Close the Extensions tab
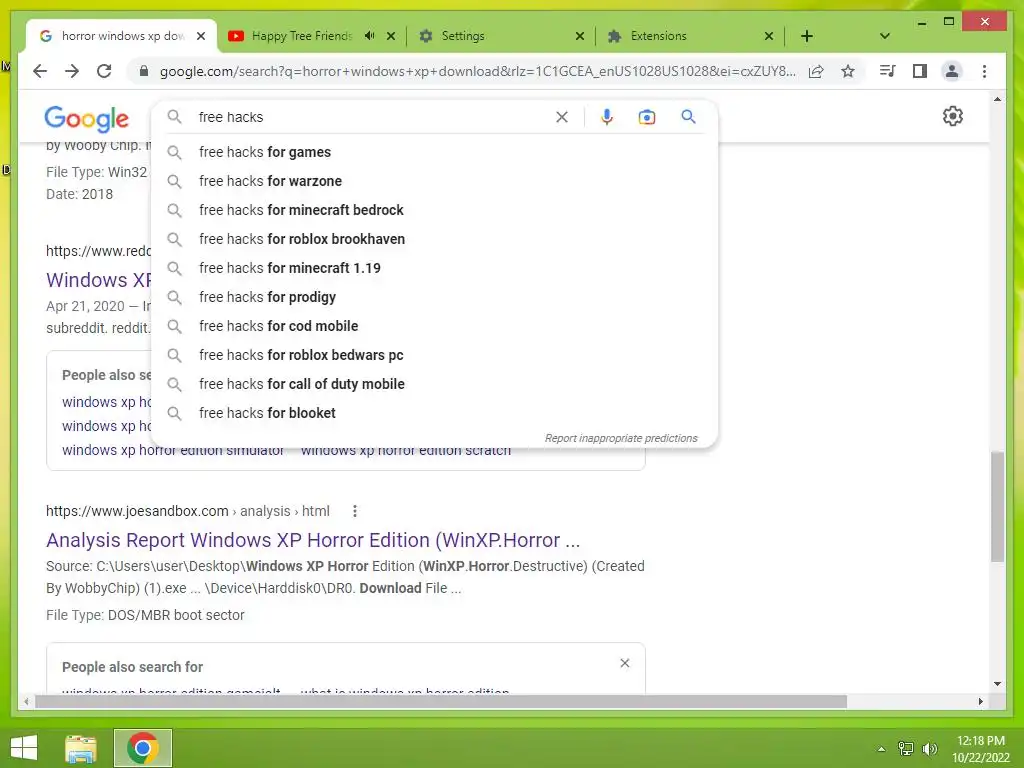This screenshot has width=1024, height=768. (769, 36)
